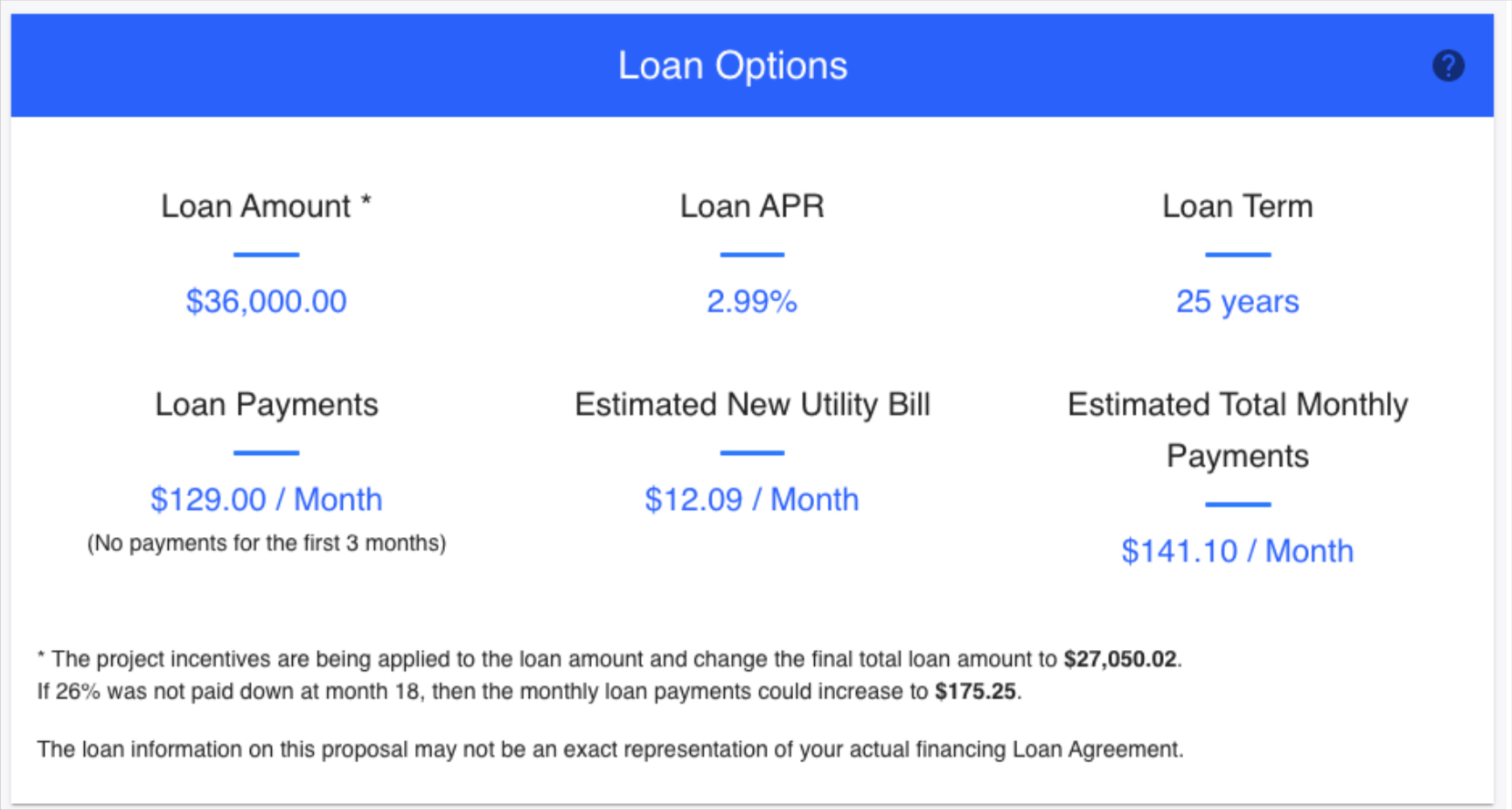1512x810 pixels.
Task: Click the no payments for 3 months note
Action: (266, 542)
